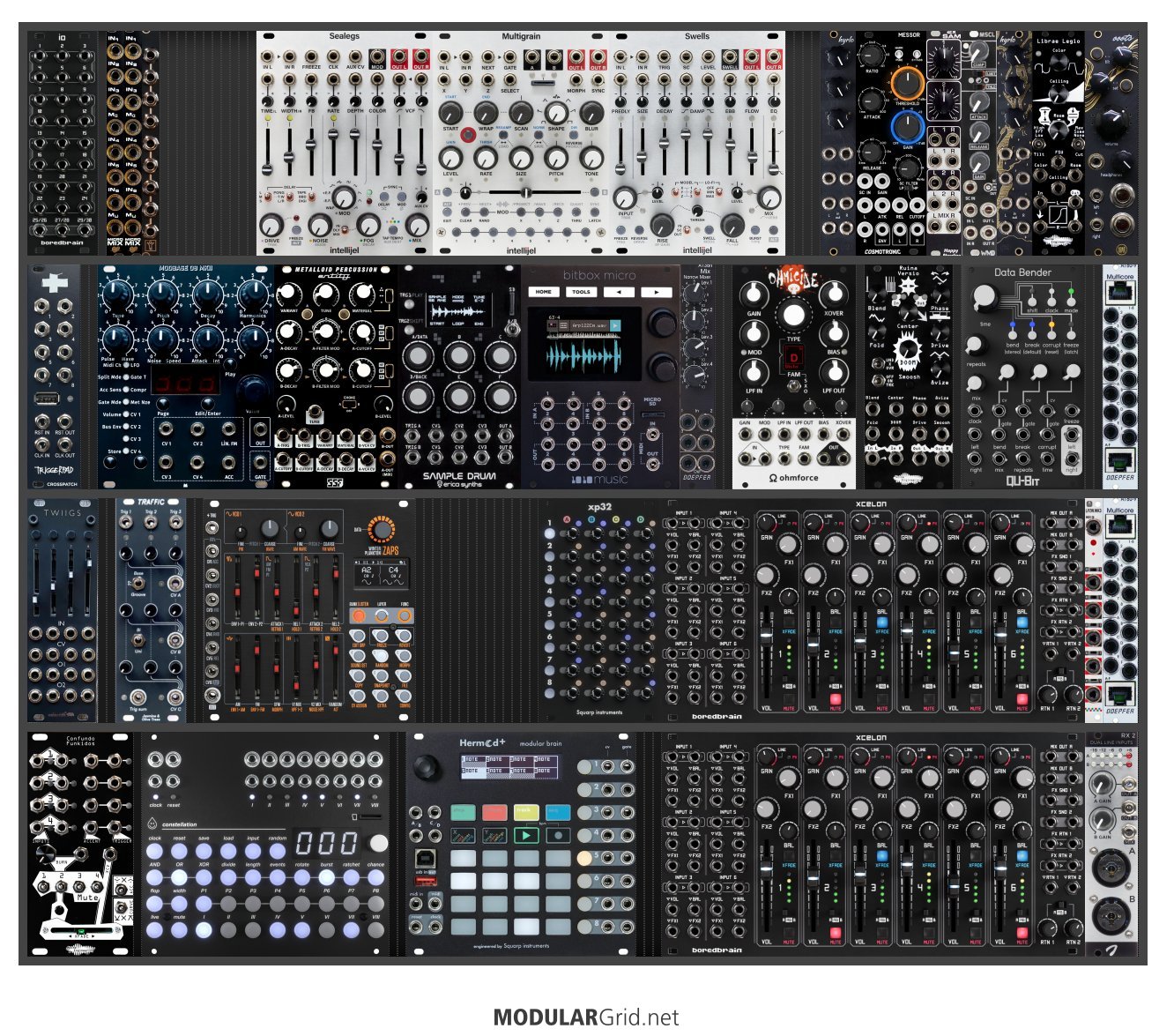Flip the FAM toggle switch on Ohmicide

[x=794, y=388]
